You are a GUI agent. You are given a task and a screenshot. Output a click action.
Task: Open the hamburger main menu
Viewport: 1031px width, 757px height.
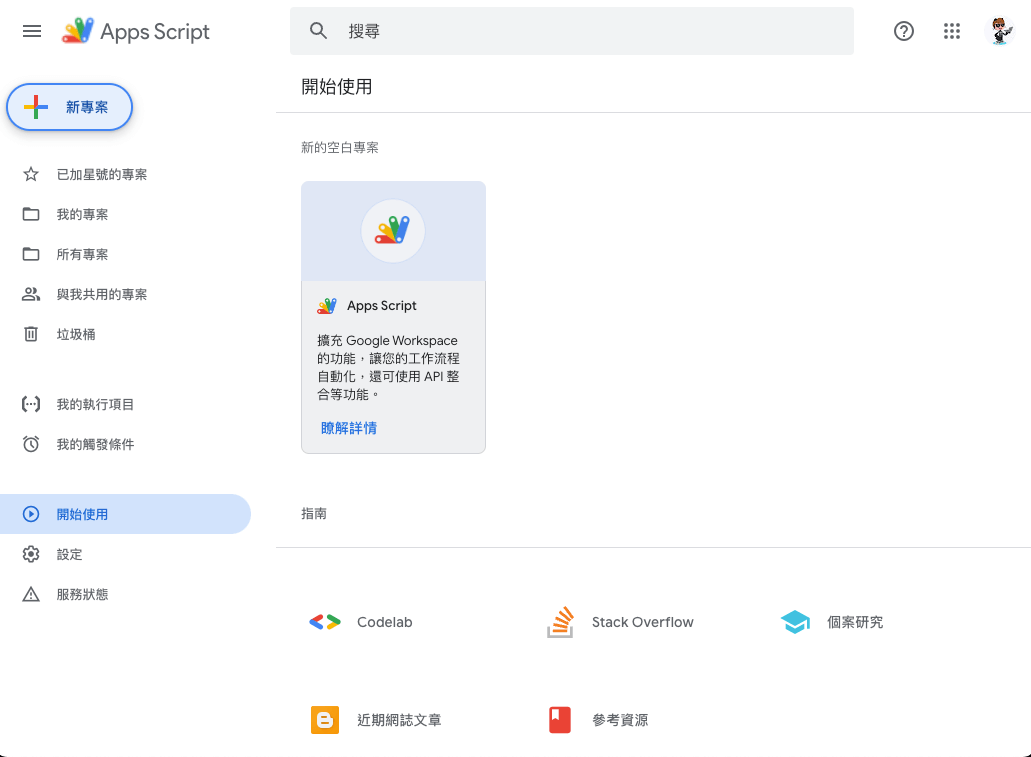pyautogui.click(x=32, y=31)
